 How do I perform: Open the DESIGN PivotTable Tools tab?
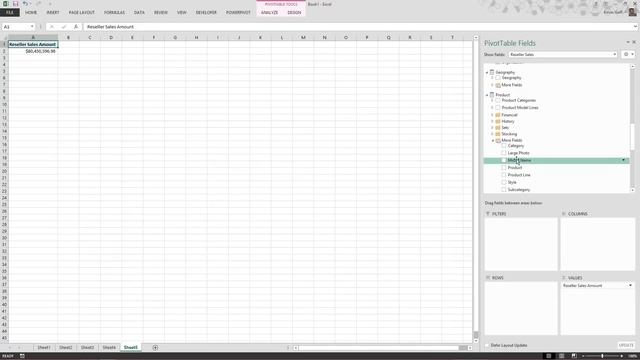tap(294, 13)
